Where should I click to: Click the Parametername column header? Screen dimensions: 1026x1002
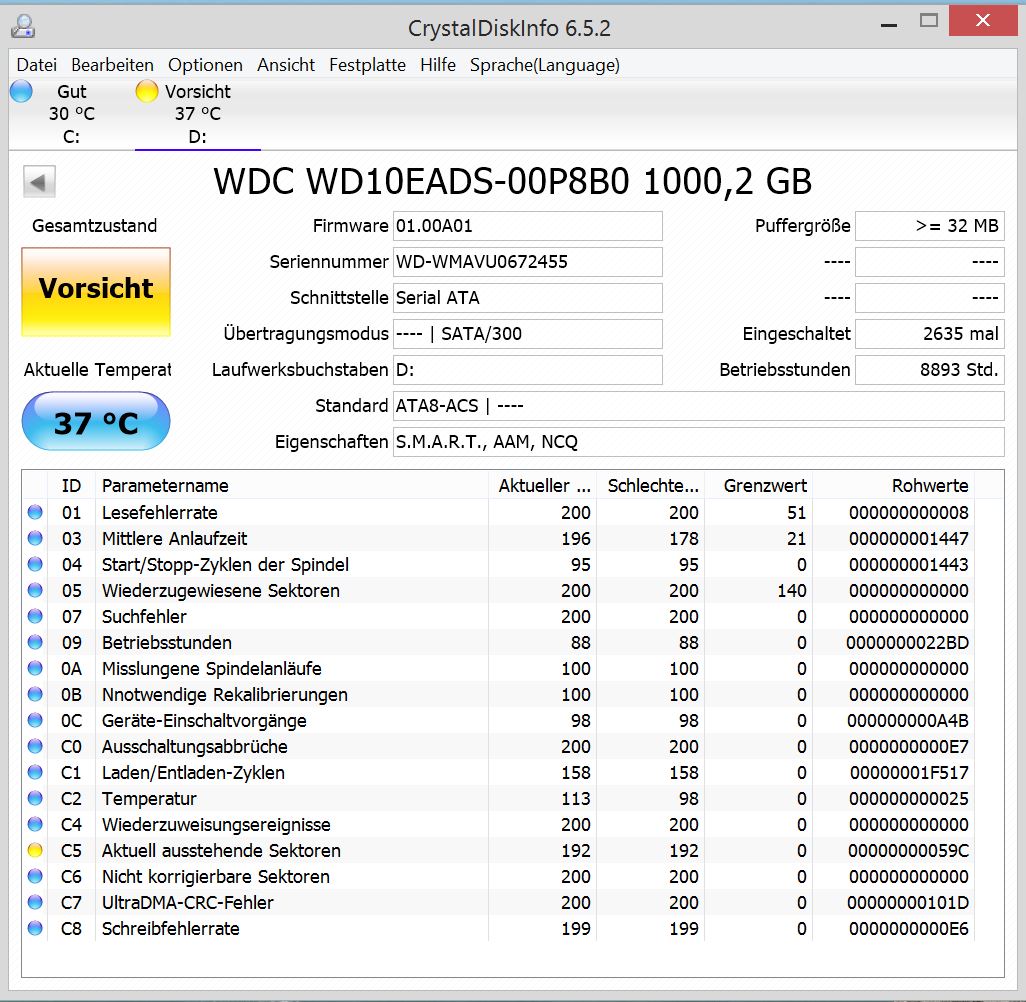(292, 486)
